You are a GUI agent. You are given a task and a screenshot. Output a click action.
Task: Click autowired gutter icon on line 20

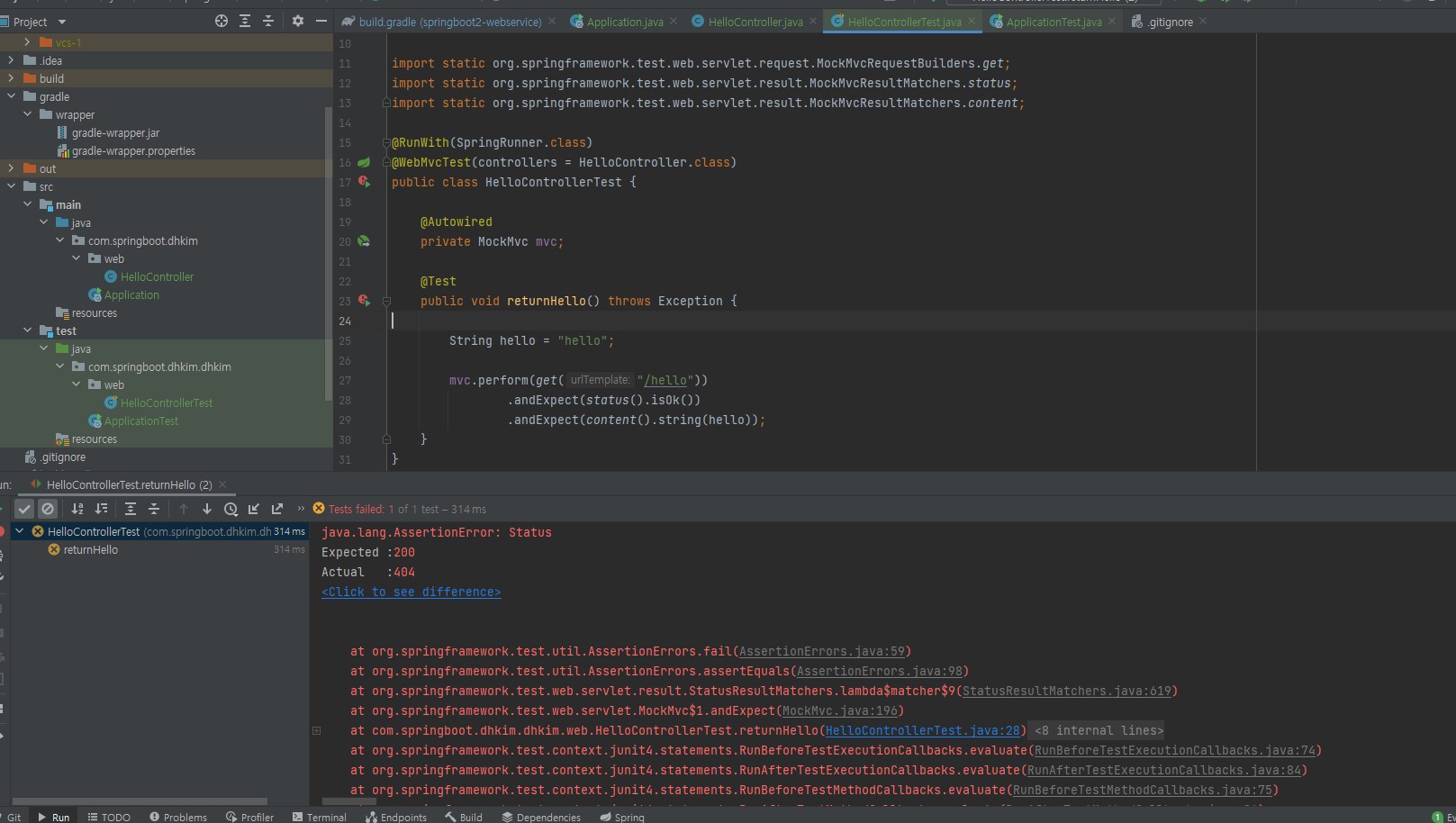point(364,241)
